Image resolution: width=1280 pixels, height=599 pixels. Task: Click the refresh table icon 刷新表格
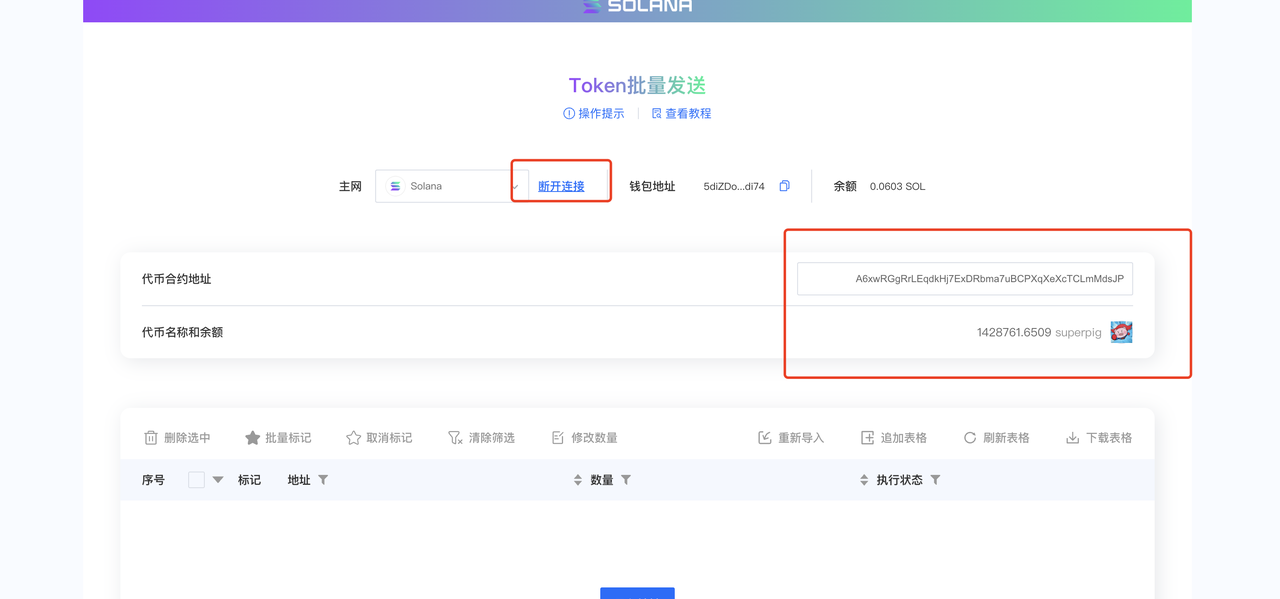970,438
